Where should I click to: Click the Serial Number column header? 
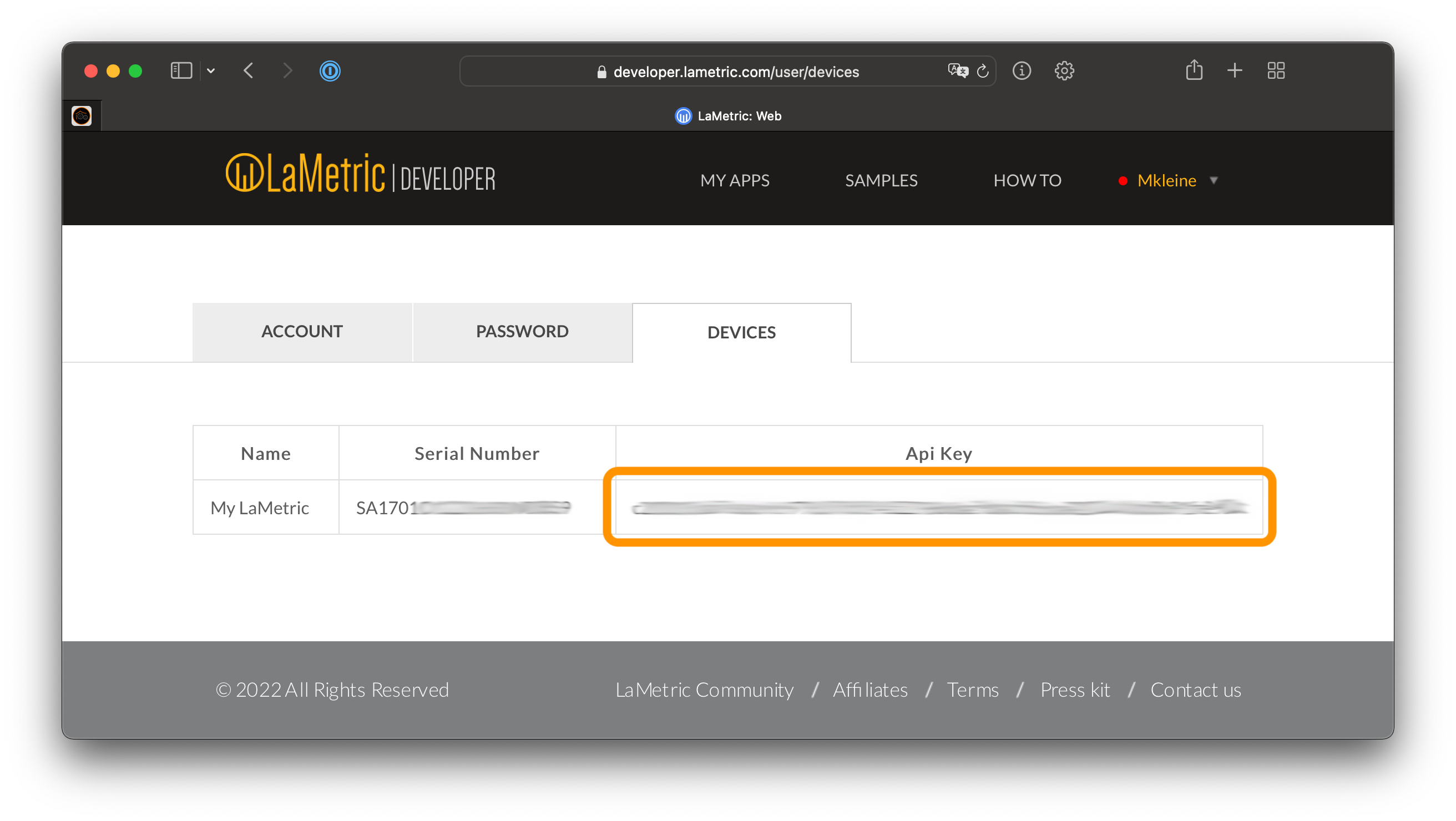pos(477,453)
